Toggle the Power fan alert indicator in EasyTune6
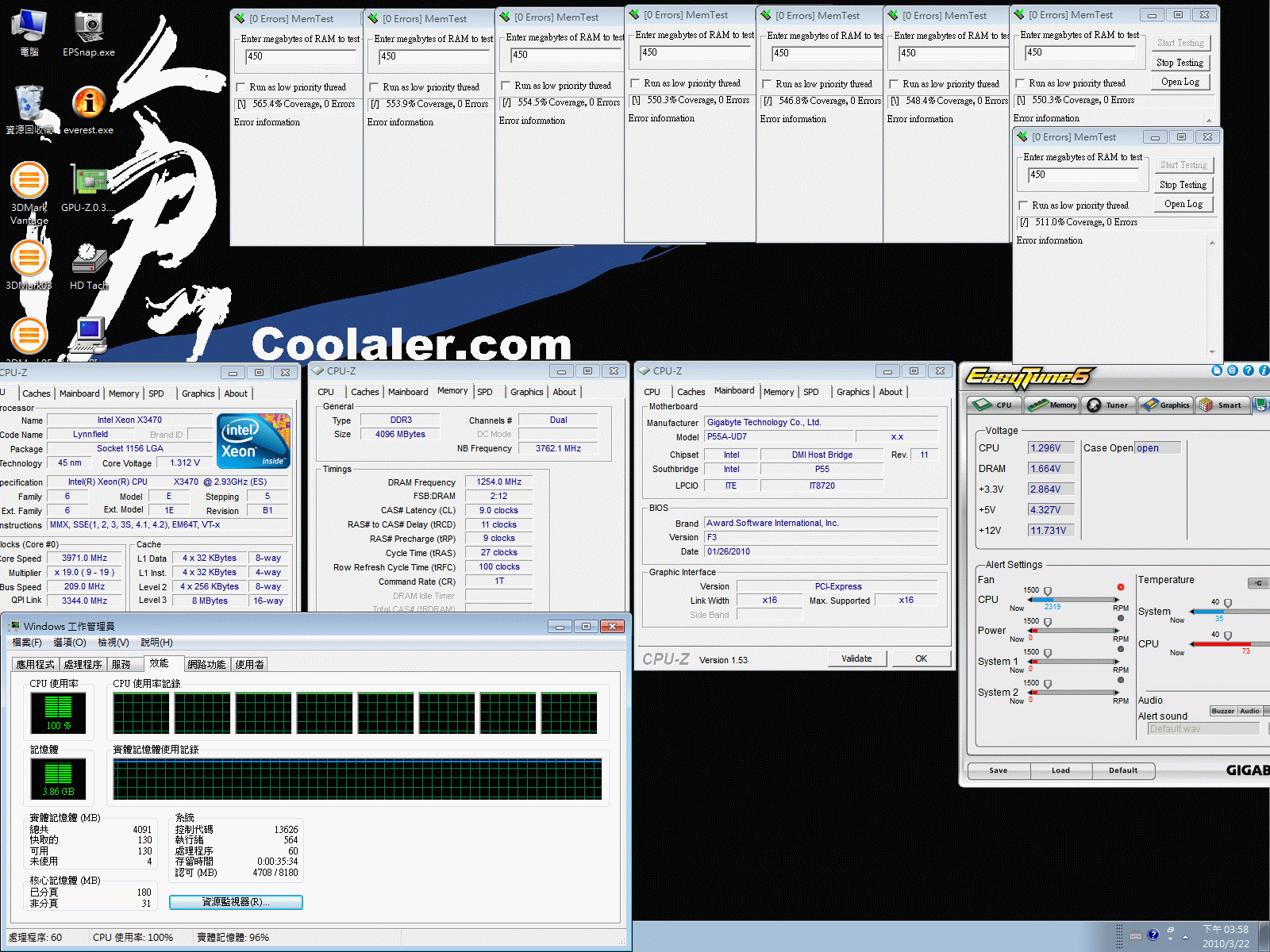Screen dimensions: 1270x952 tap(1121, 618)
